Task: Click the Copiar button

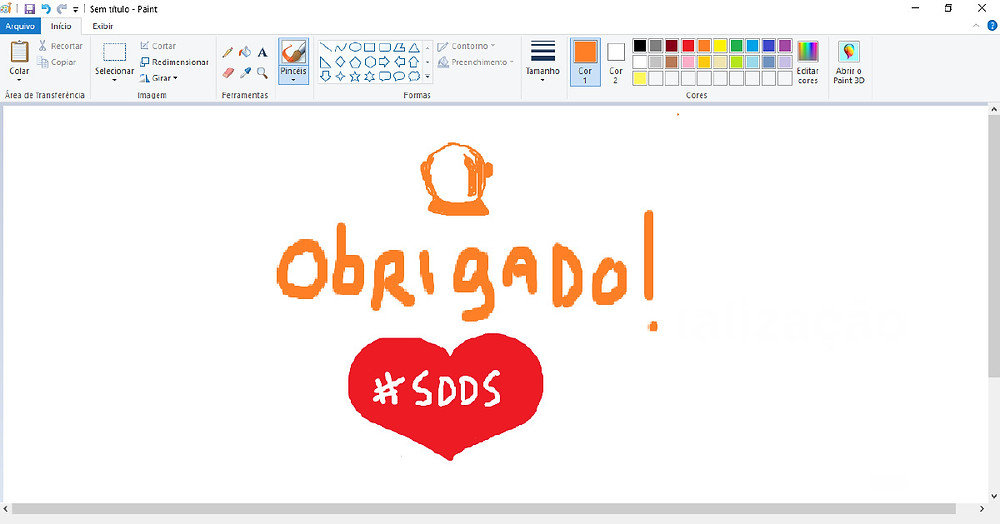Action: coord(57,62)
